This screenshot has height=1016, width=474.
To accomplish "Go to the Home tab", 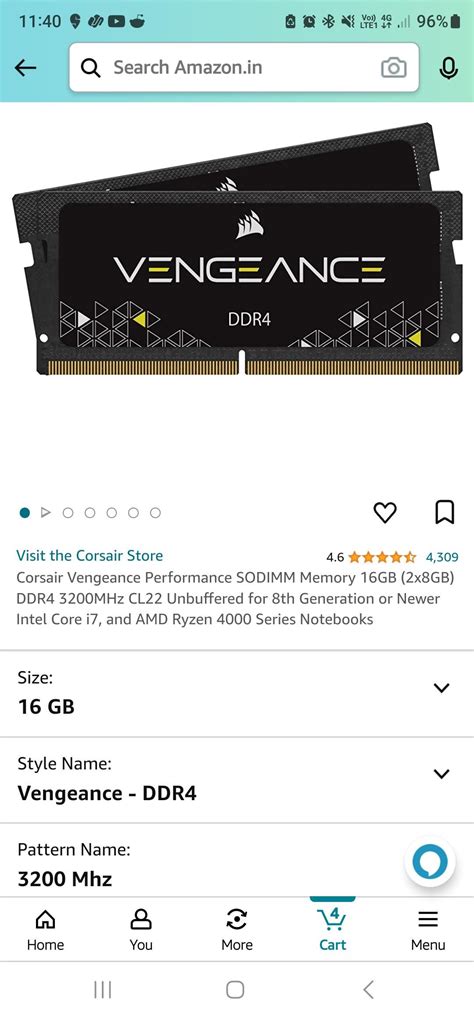I will click(45, 930).
